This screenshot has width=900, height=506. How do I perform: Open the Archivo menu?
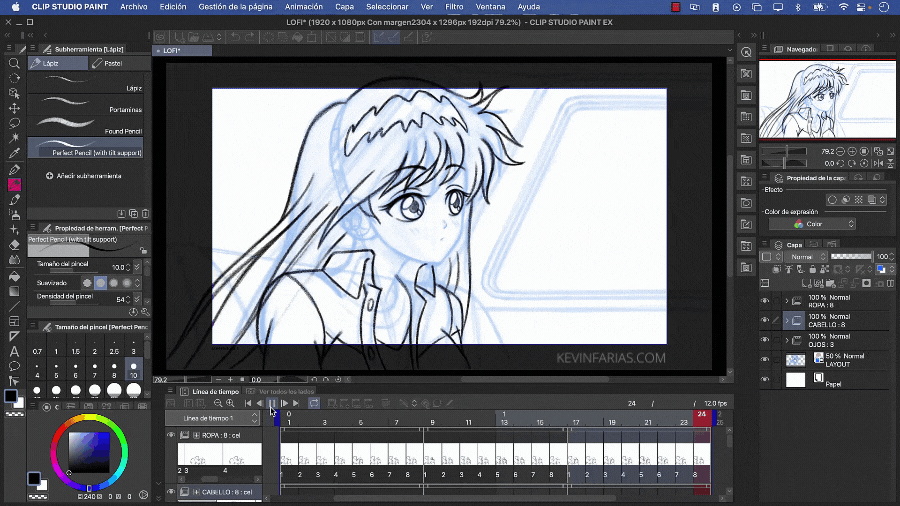pos(133,7)
